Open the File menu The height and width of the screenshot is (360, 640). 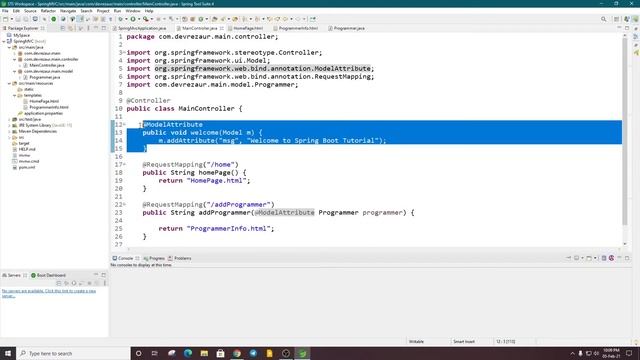point(5,11)
